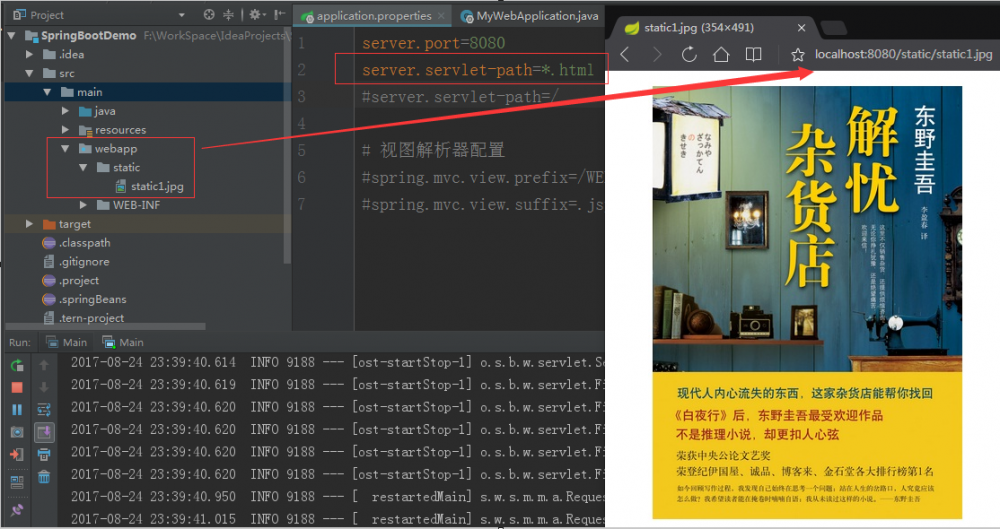Image resolution: width=1000 pixels, height=529 pixels.
Task: Expand the java folder
Action: [65, 111]
